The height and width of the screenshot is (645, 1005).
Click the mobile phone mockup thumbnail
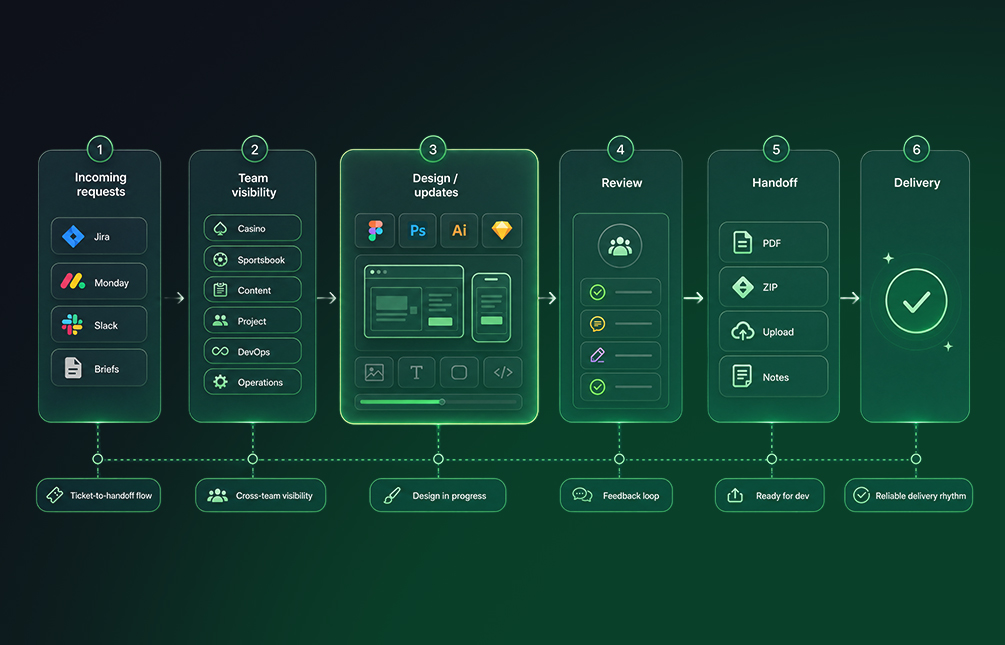(491, 307)
